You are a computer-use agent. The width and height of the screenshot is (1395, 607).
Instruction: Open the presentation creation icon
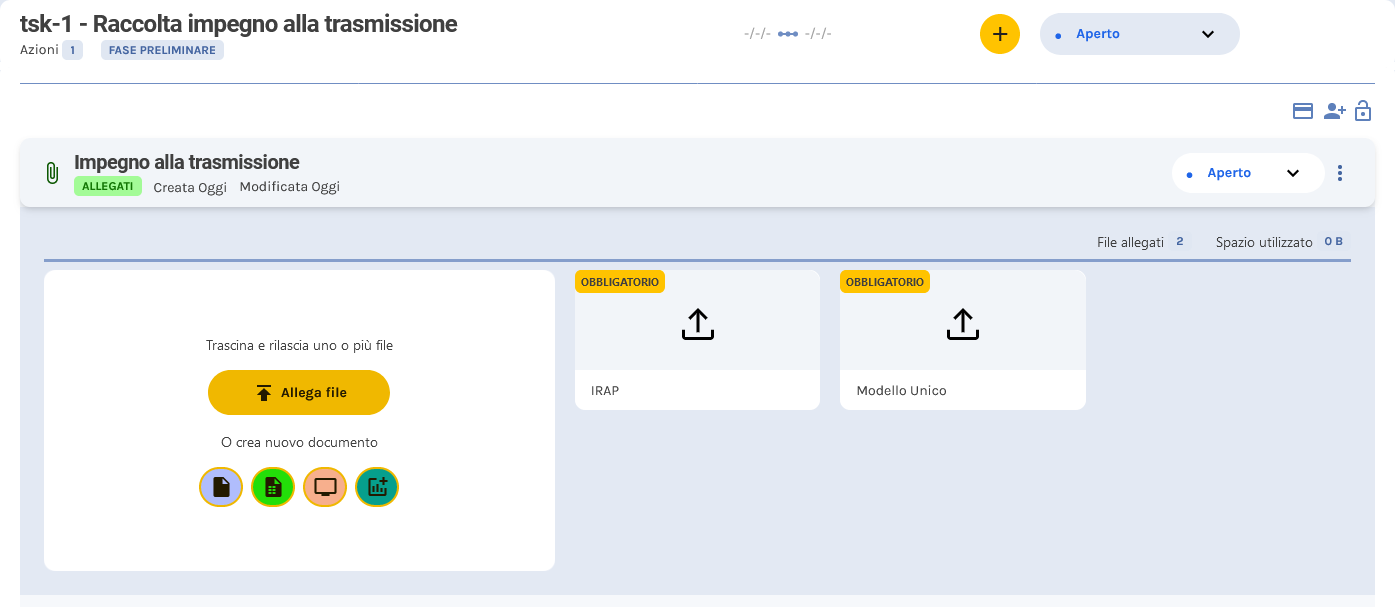click(x=325, y=487)
